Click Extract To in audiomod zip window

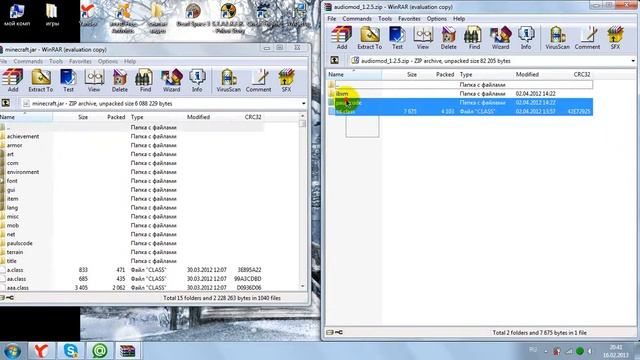point(369,38)
